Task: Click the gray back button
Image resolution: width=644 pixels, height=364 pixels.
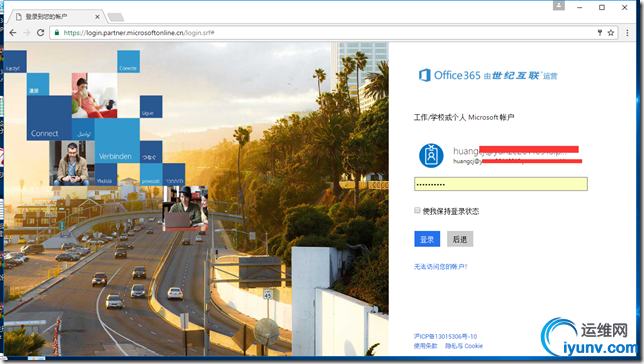Action: coord(460,239)
